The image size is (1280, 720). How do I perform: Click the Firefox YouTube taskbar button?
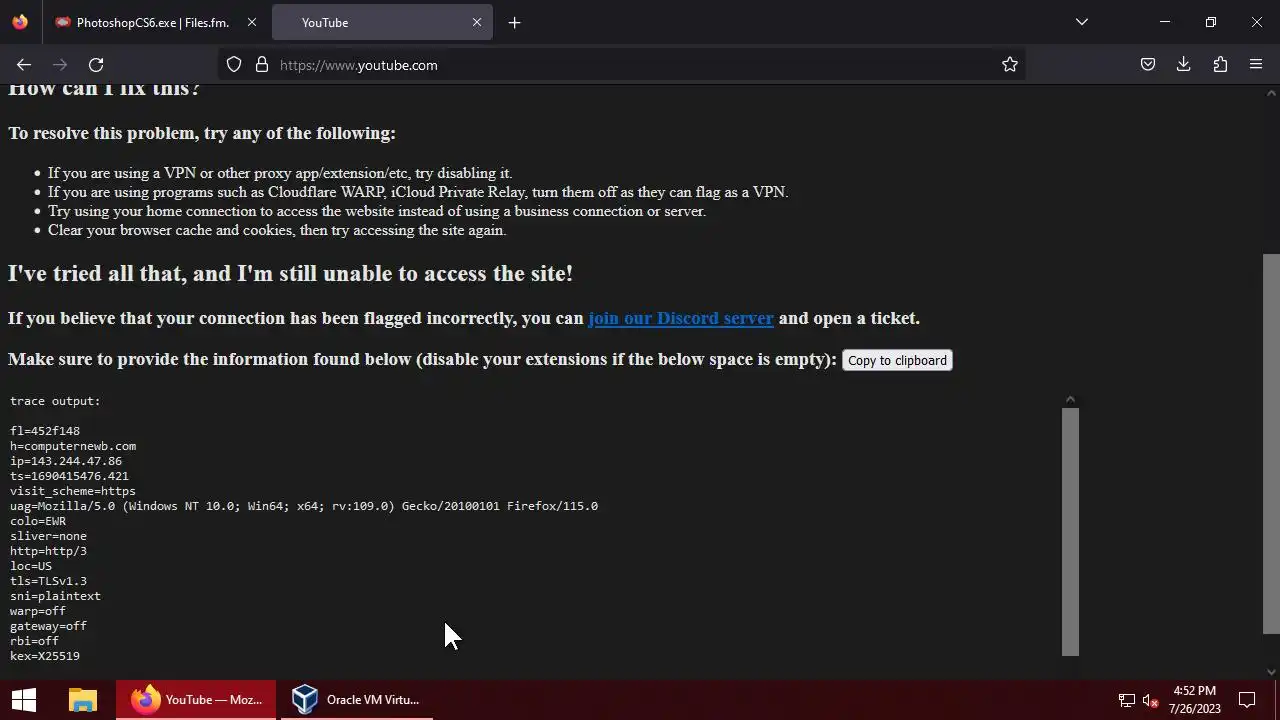pyautogui.click(x=196, y=700)
